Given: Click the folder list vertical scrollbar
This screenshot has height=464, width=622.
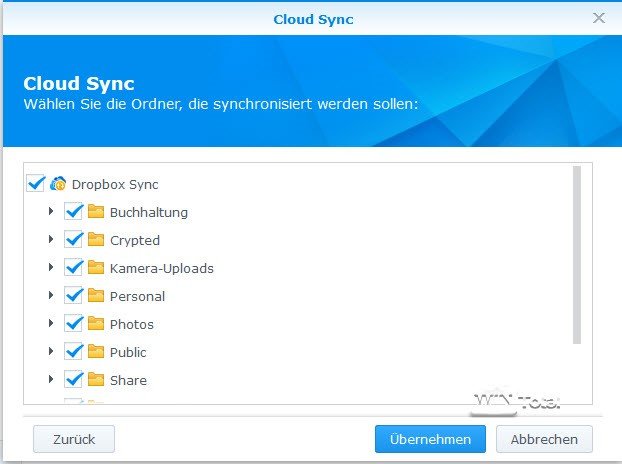Looking at the screenshot, I should (577, 255).
